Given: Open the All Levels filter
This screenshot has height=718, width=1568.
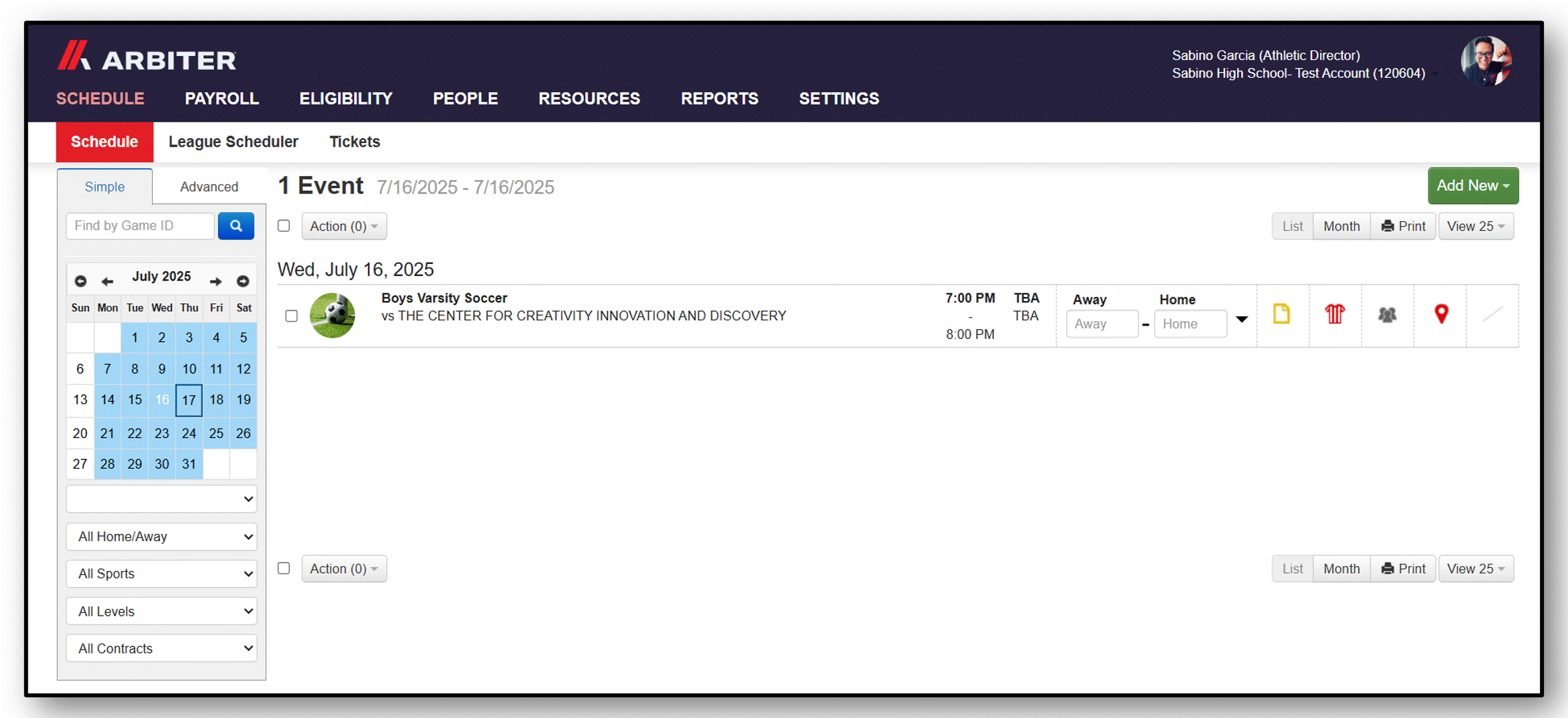Looking at the screenshot, I should (x=161, y=611).
